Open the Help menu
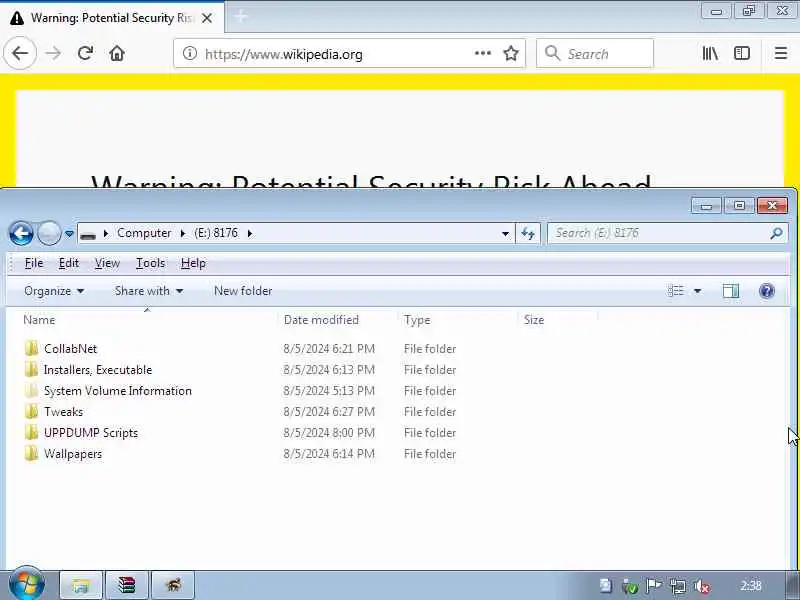This screenshot has width=800, height=600. click(x=193, y=263)
